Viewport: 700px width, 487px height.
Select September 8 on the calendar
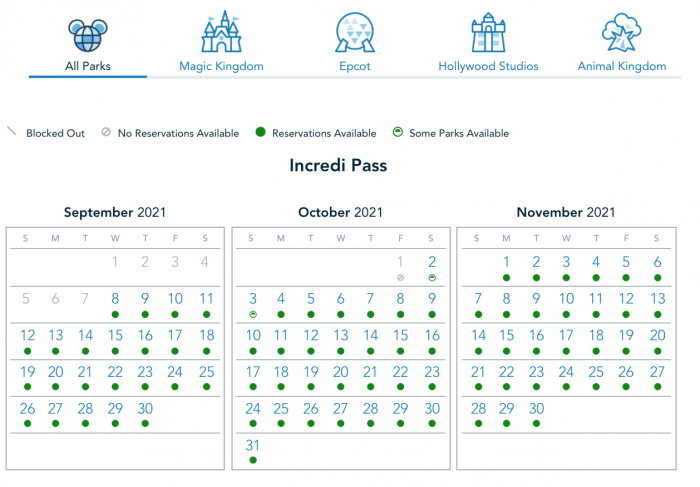[116, 298]
